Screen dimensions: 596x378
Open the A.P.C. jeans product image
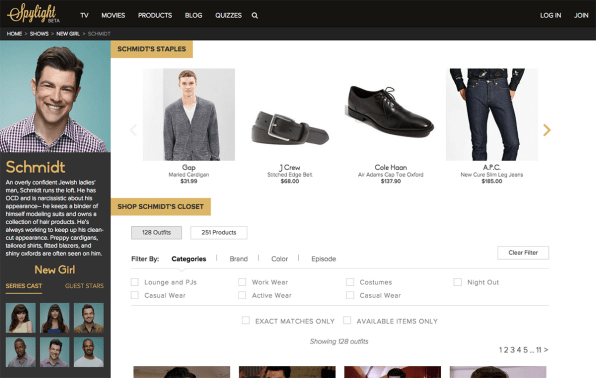(x=492, y=114)
